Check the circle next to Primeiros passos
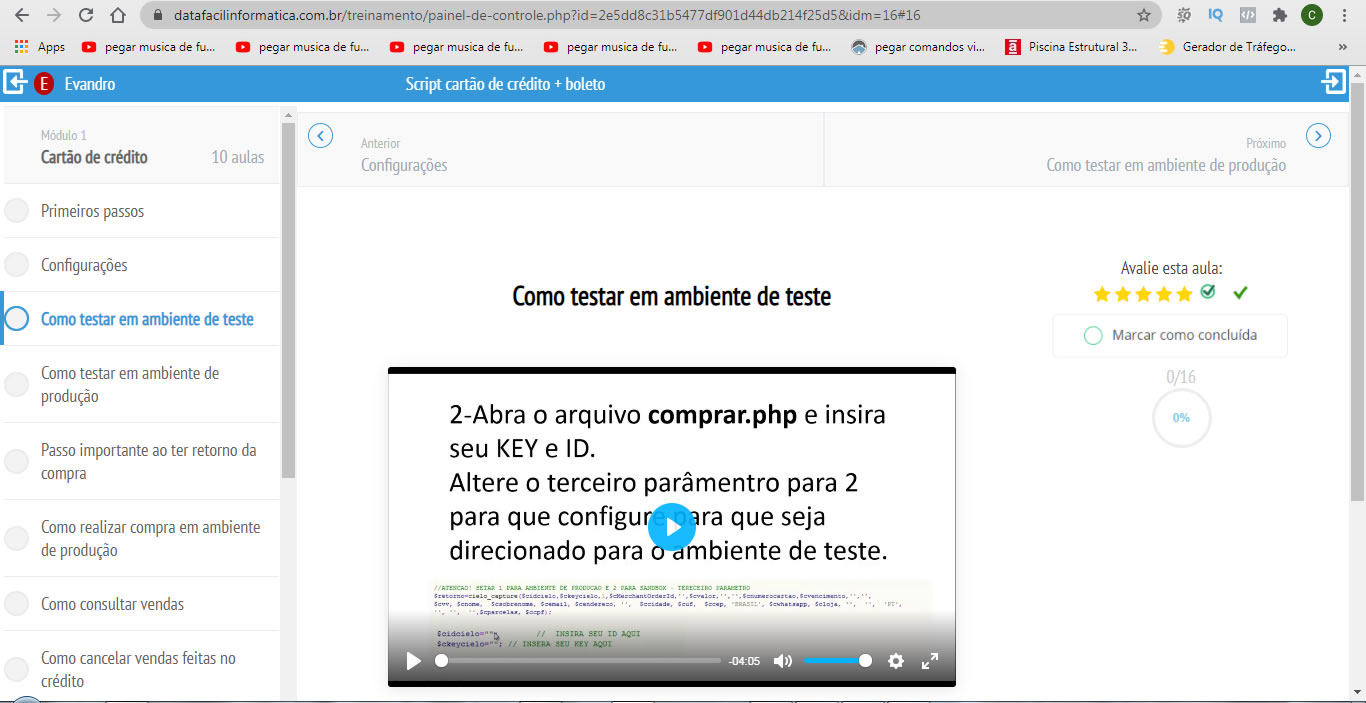The width and height of the screenshot is (1366, 703). pos(17,212)
